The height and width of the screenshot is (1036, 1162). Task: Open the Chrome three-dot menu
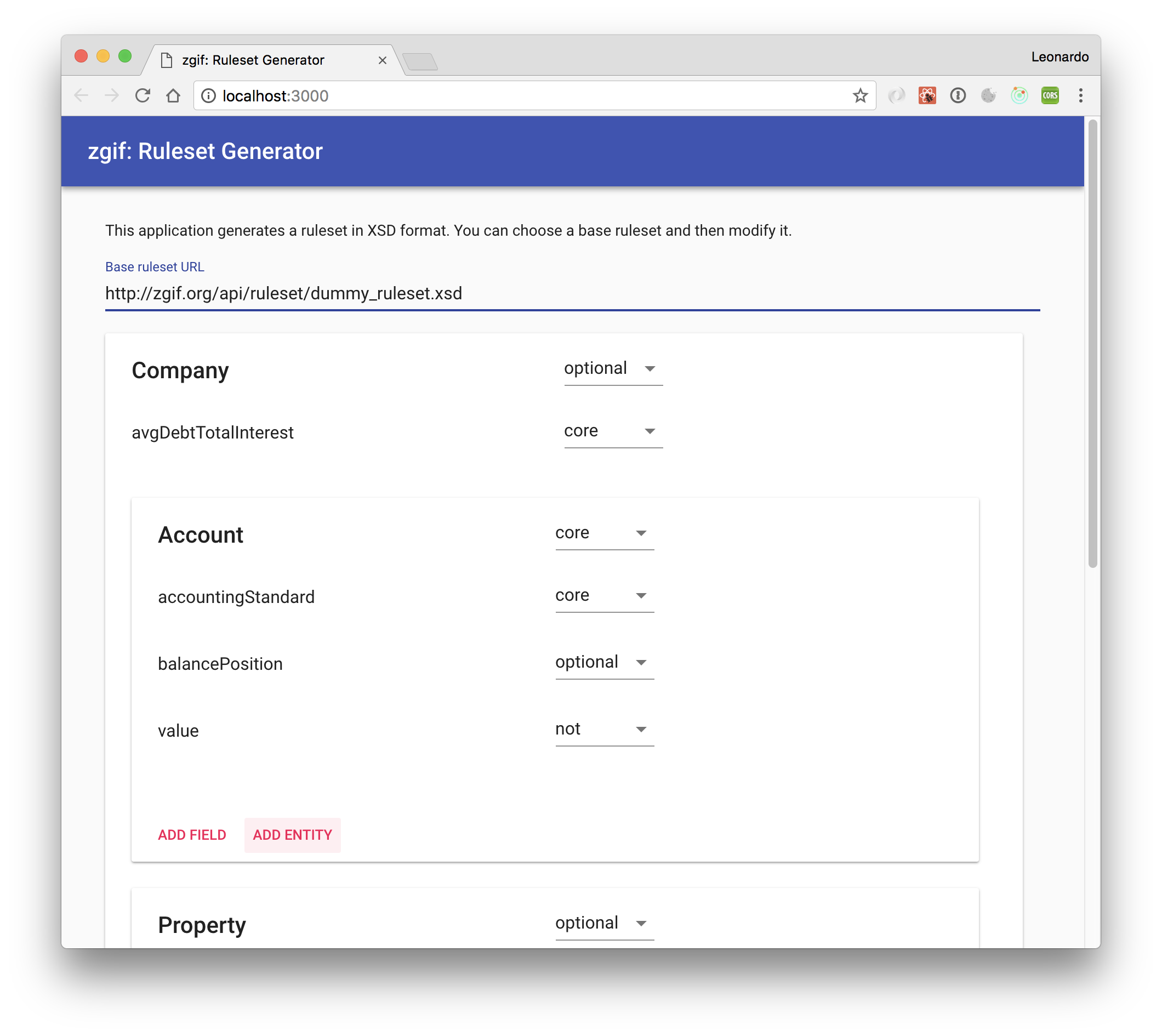pyautogui.click(x=1081, y=95)
